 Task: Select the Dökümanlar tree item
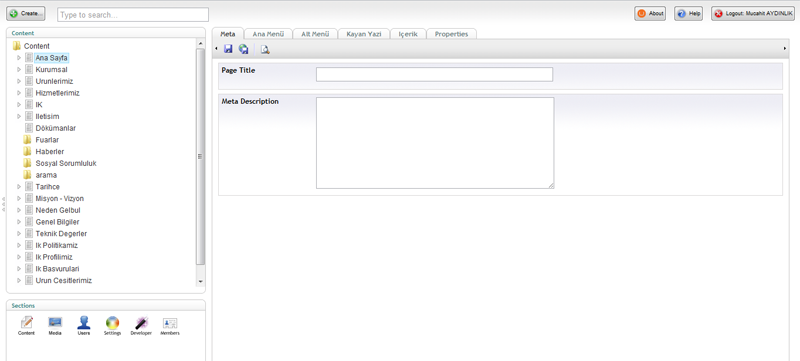[56, 128]
